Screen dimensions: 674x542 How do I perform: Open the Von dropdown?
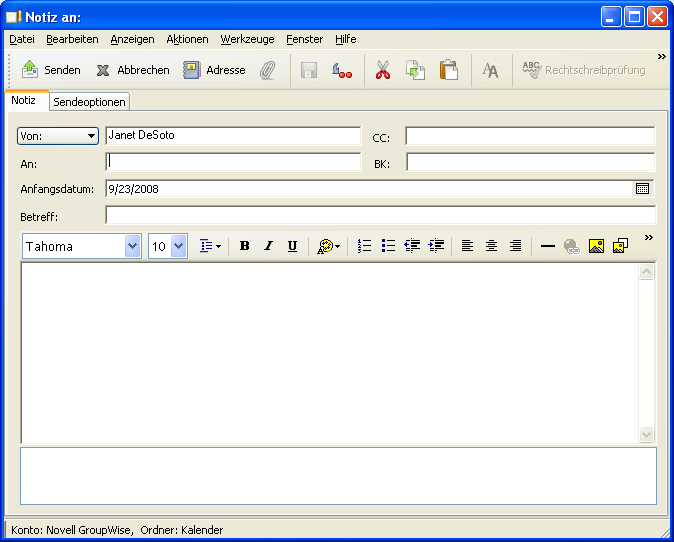58,136
